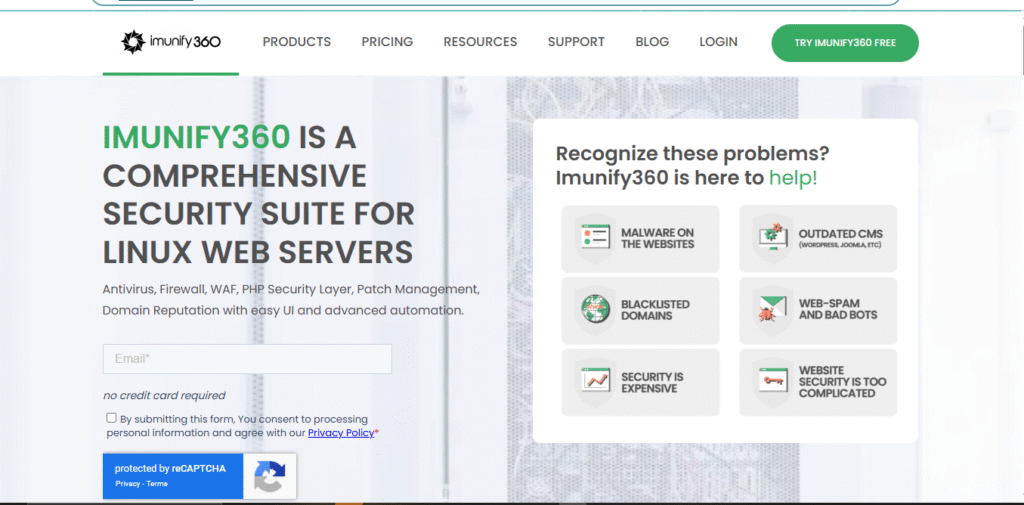Select the Security is Expensive text

(x=652, y=382)
